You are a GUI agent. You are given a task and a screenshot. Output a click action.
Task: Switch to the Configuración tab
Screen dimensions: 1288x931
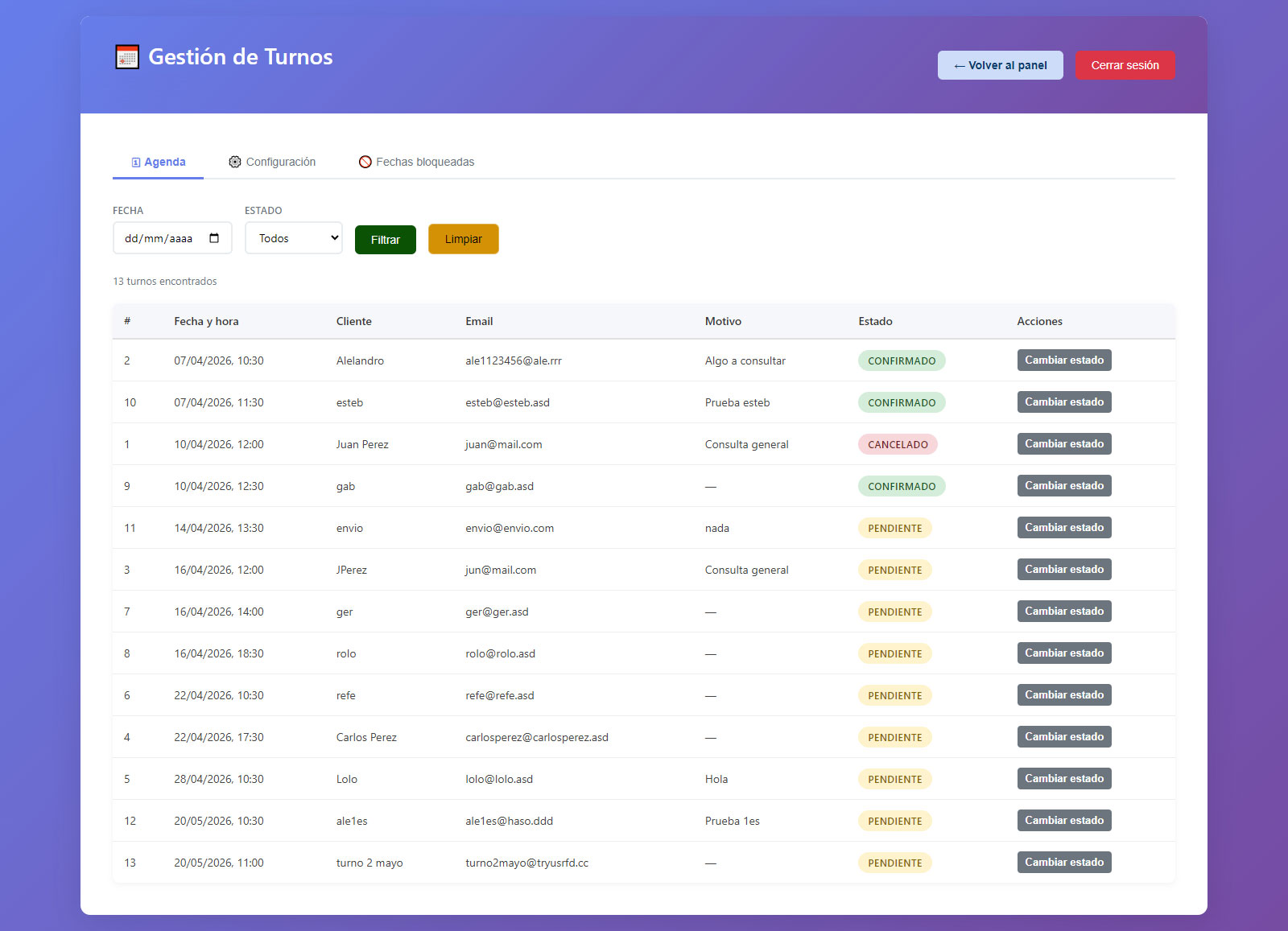(272, 162)
